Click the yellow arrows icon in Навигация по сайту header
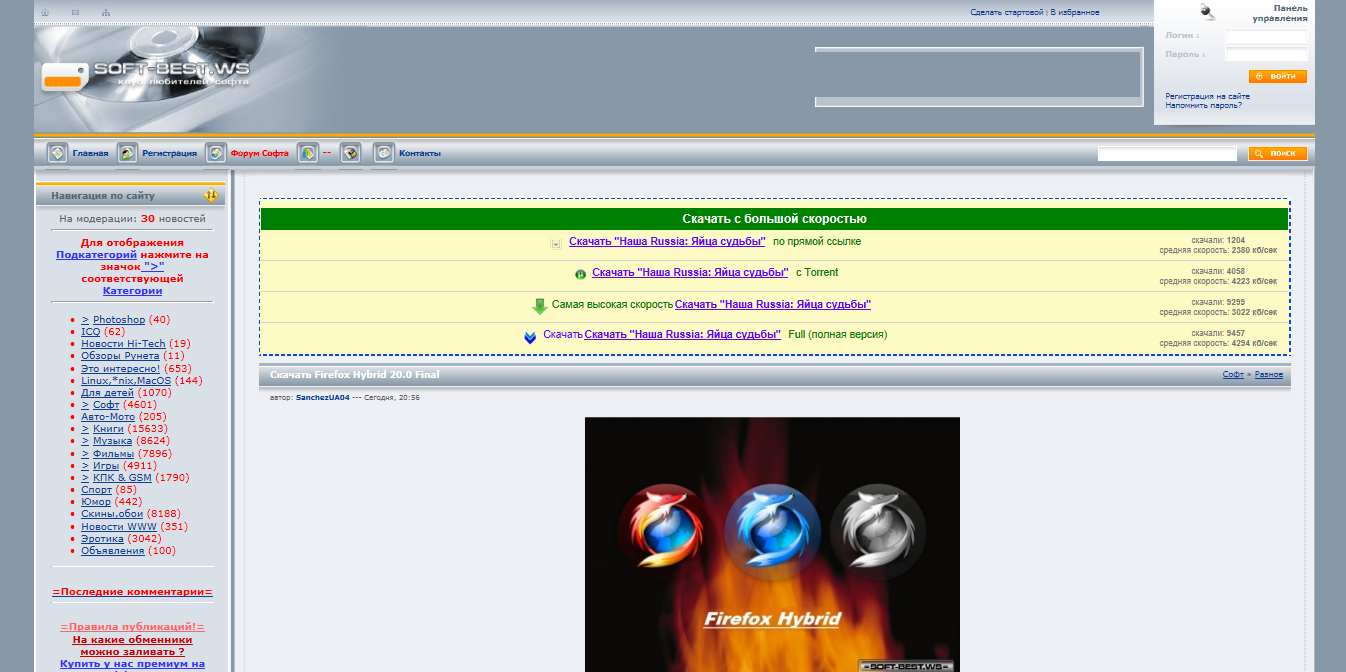The image size is (1346, 672). [211, 196]
